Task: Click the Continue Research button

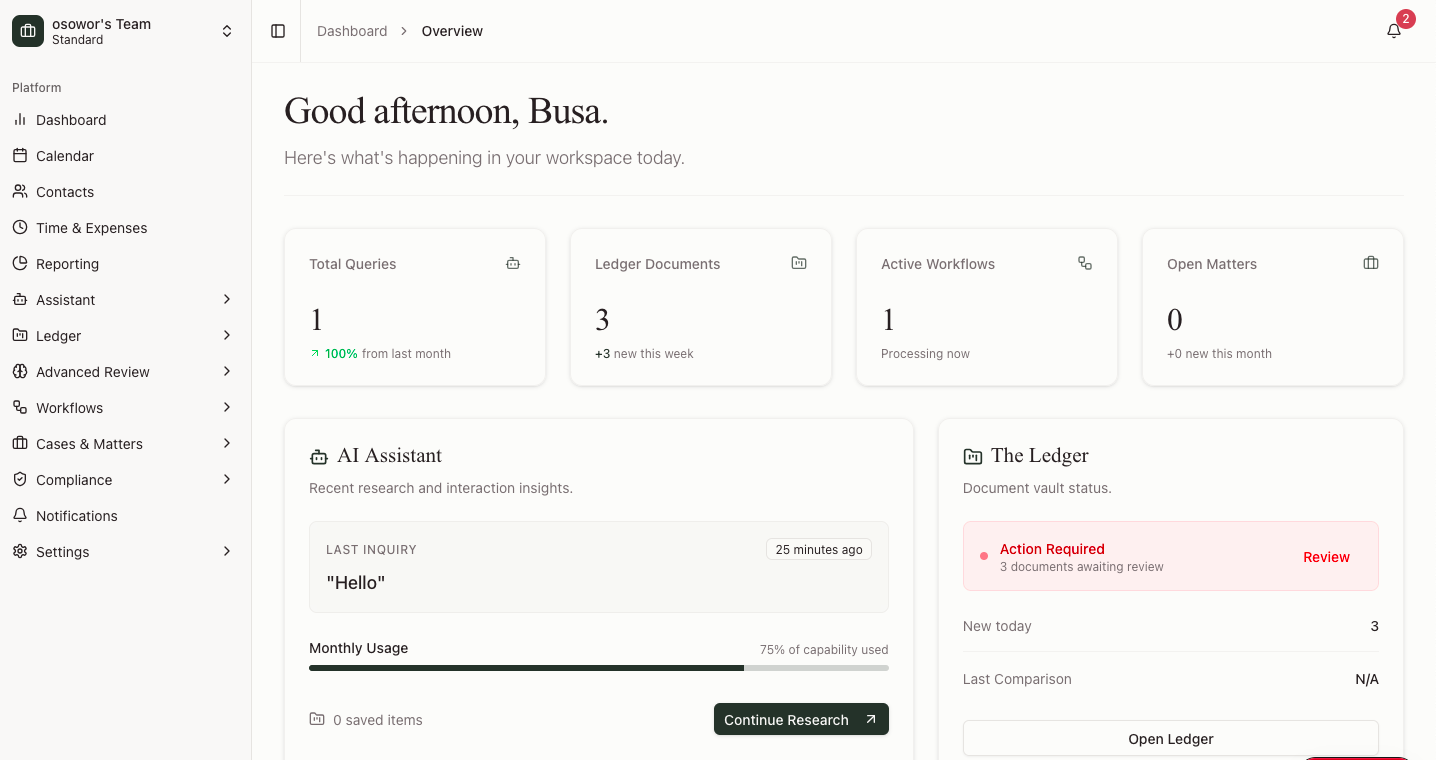Action: tap(800, 719)
